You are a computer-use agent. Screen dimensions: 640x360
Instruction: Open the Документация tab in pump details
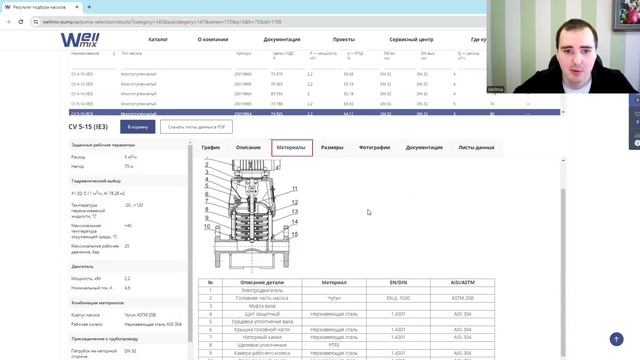(424, 147)
